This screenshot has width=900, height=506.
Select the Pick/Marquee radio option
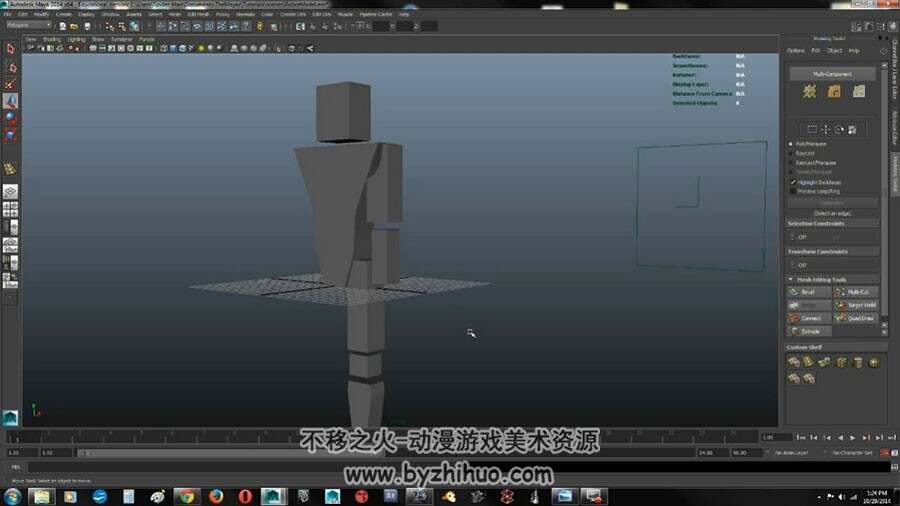tap(791, 144)
